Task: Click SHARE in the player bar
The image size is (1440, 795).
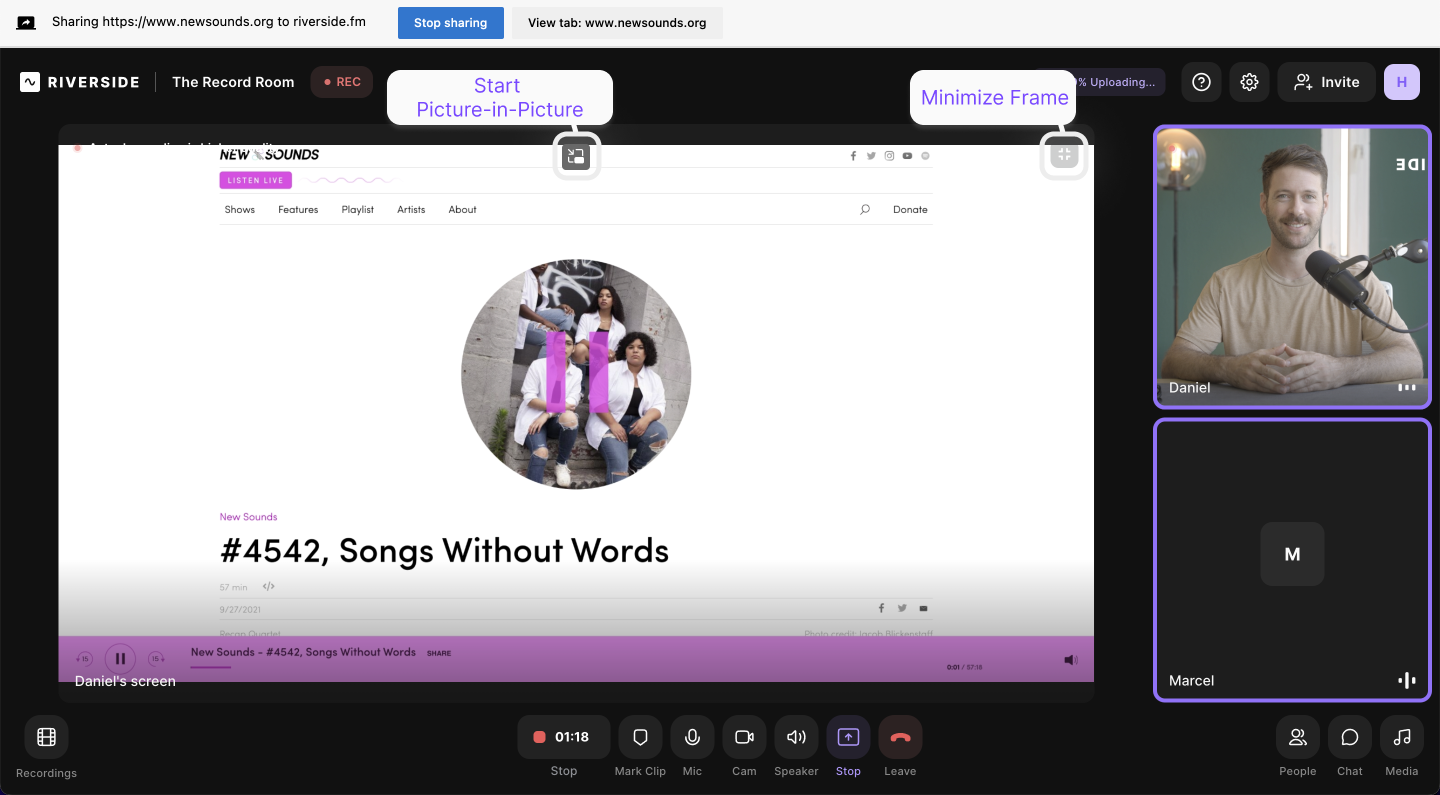Action: pos(439,654)
